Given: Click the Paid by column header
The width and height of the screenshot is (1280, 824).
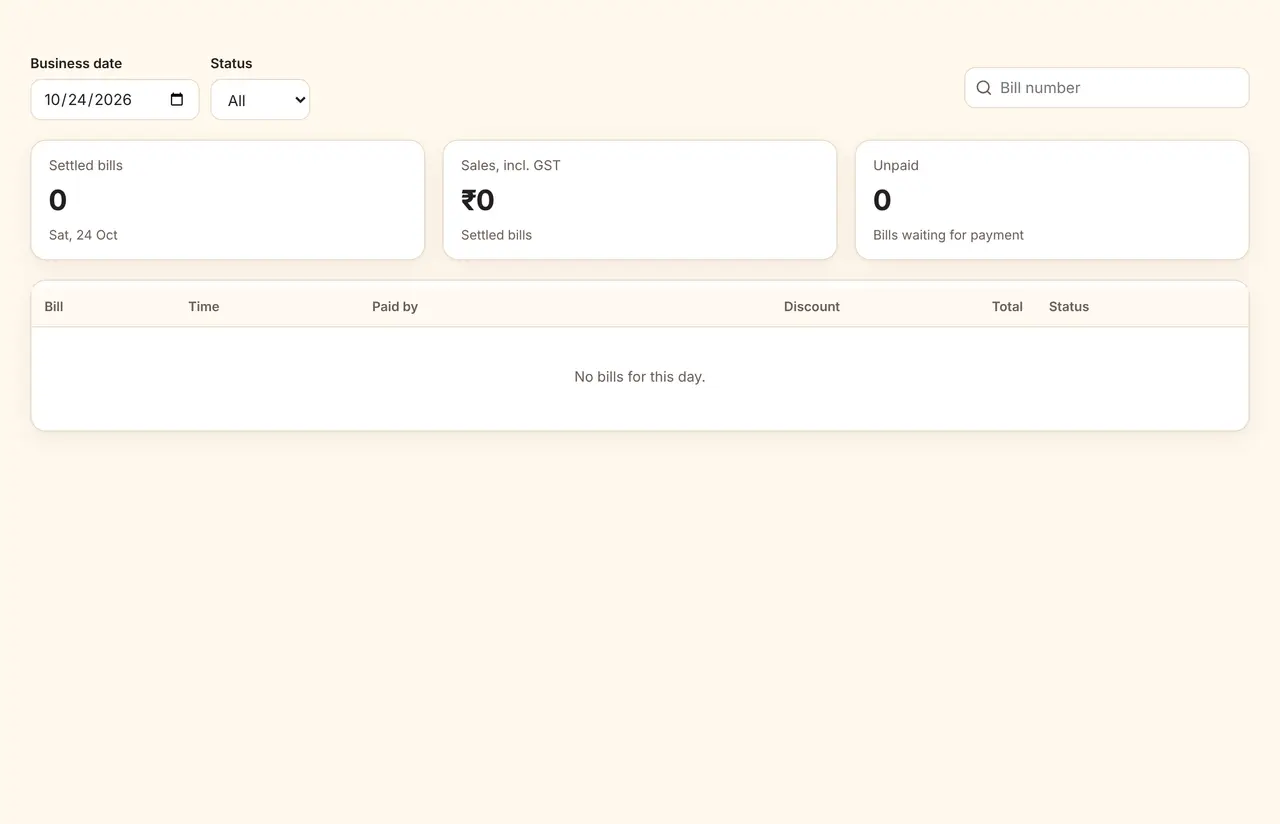Looking at the screenshot, I should pos(395,307).
